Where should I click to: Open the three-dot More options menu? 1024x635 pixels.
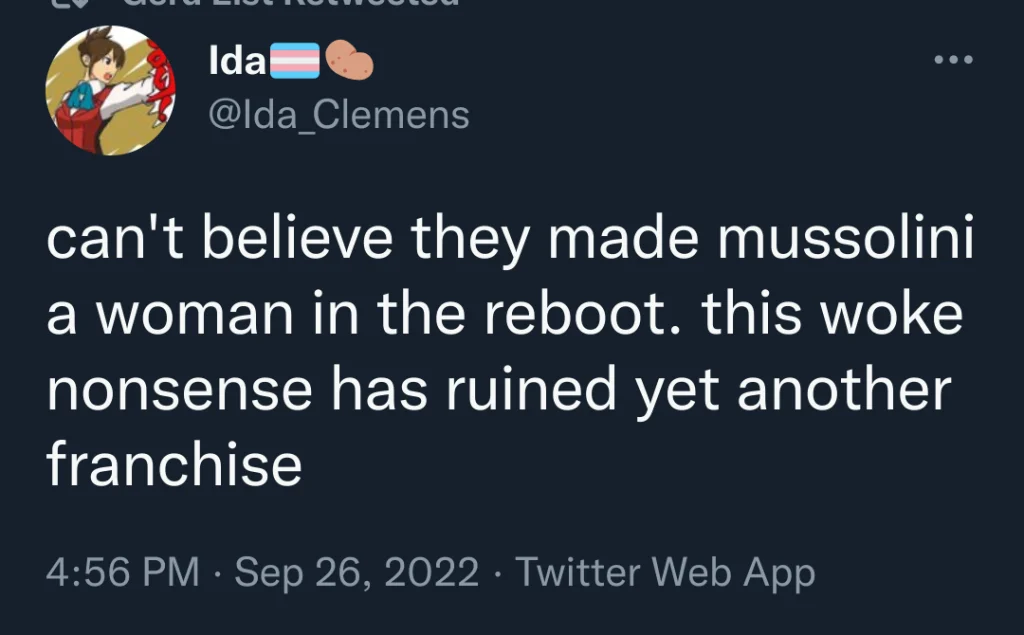point(953,59)
